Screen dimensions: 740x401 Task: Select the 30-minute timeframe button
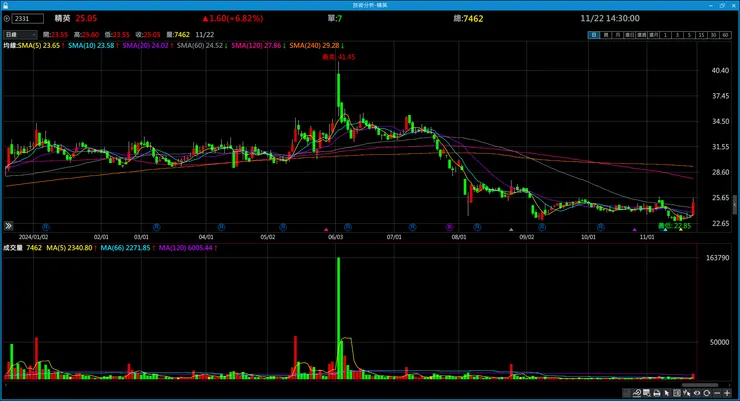[x=713, y=35]
